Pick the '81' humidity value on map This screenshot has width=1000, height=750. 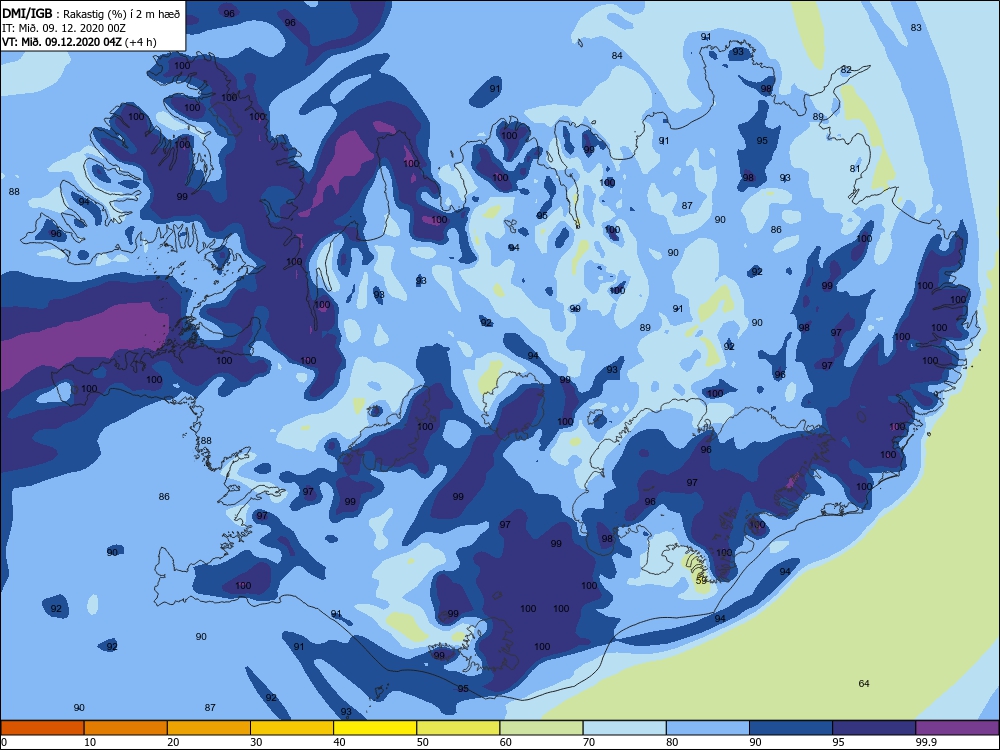[x=855, y=169]
